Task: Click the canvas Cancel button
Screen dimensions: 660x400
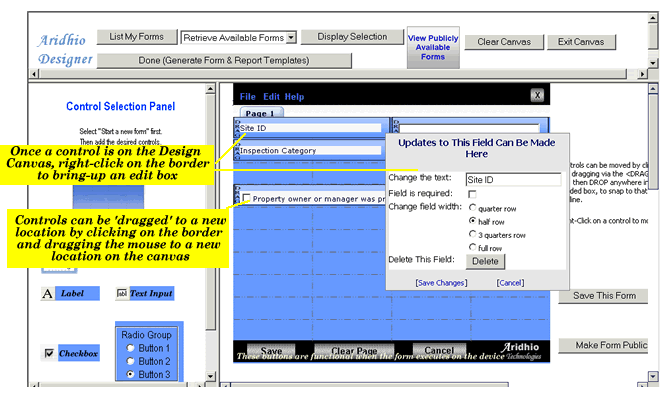Action: [x=439, y=350]
